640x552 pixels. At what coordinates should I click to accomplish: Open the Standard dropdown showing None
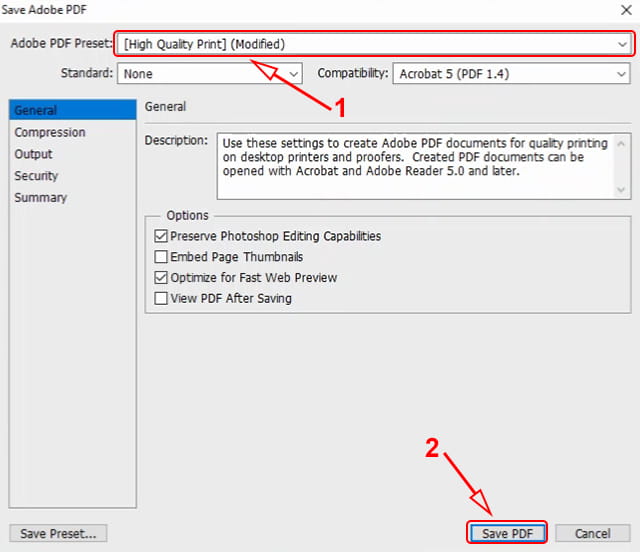[210, 73]
